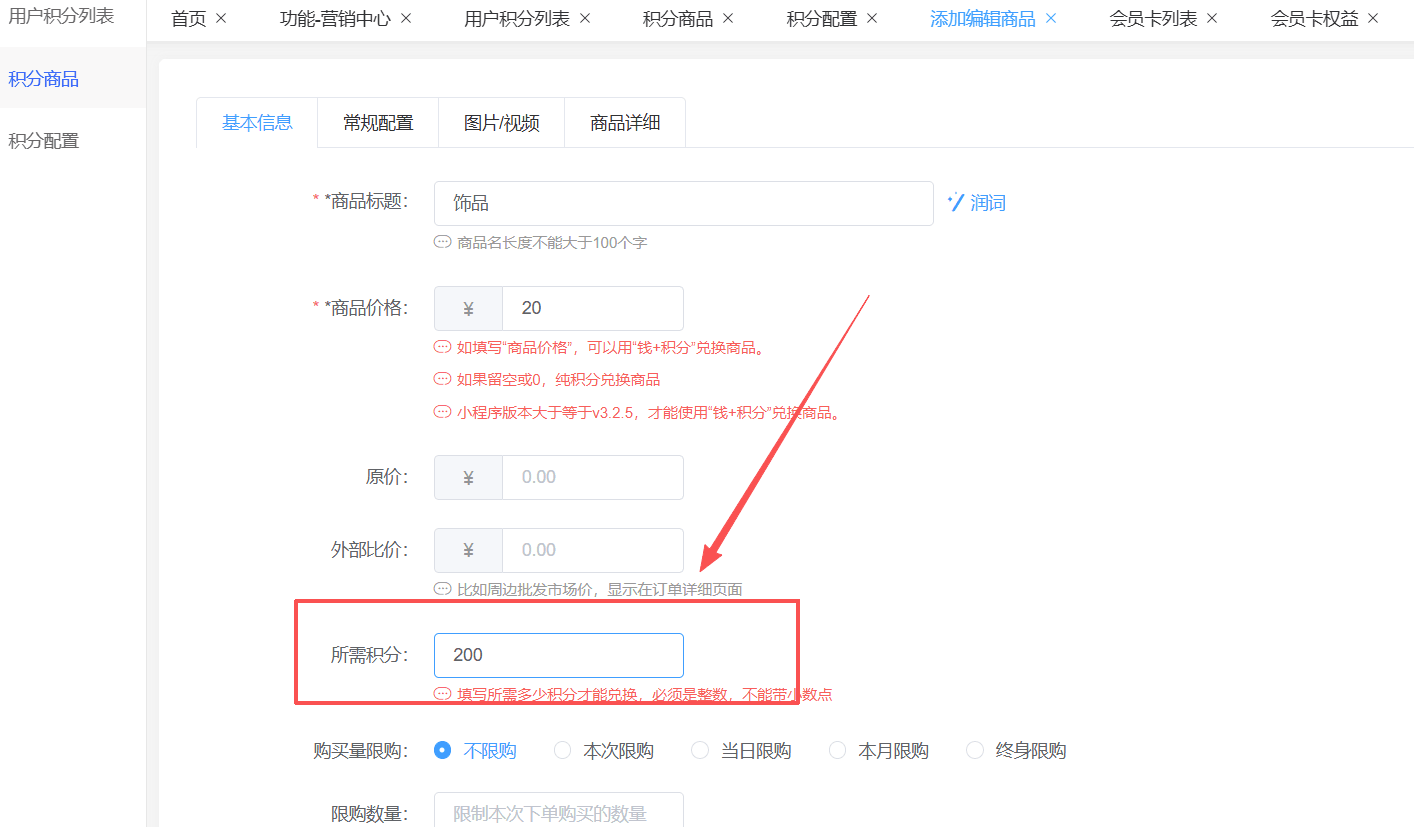Image resolution: width=1414 pixels, height=827 pixels.
Task: Close the 积分商品 tab using X icon
Action: [x=728, y=19]
